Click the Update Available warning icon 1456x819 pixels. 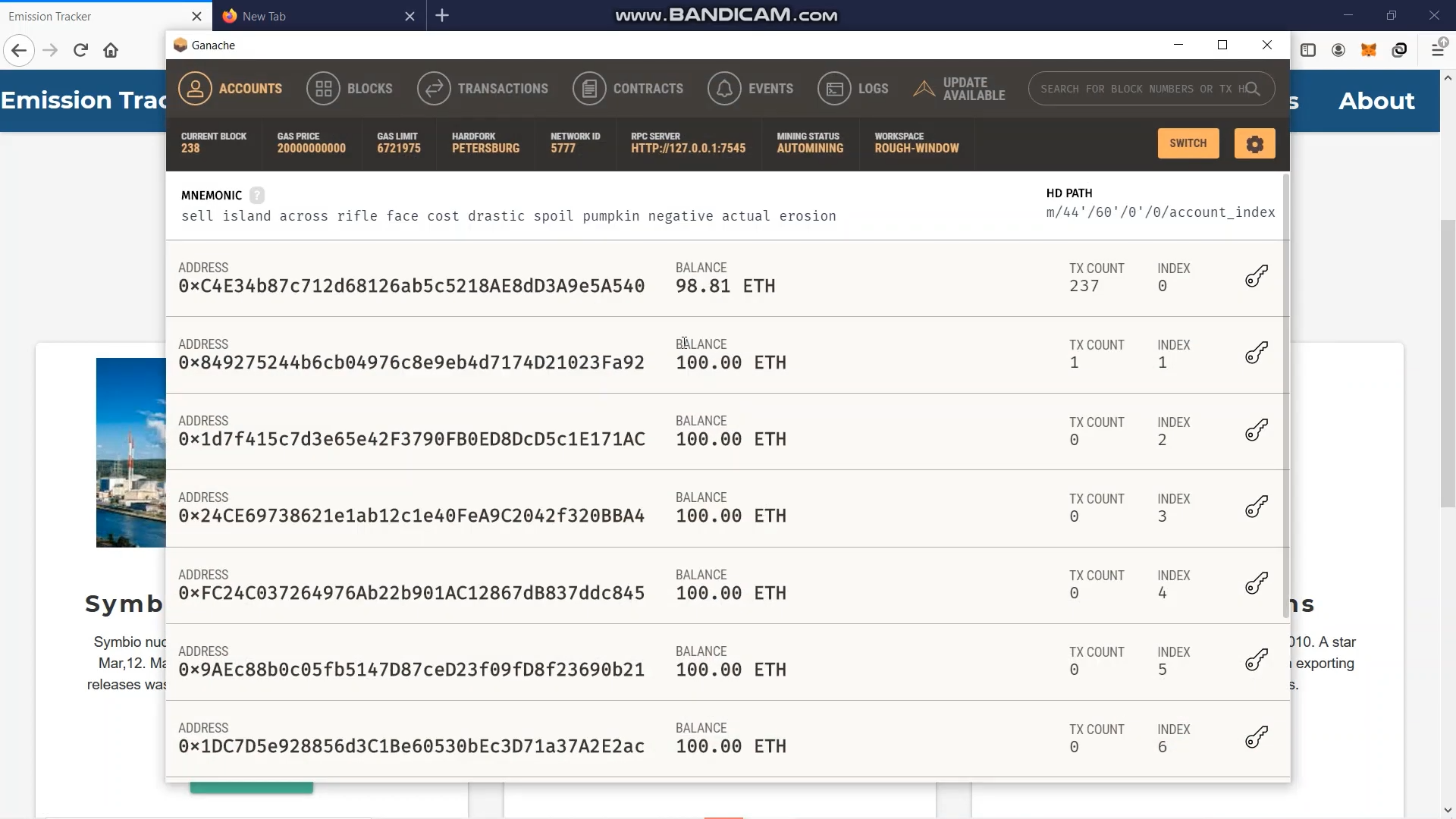(924, 89)
